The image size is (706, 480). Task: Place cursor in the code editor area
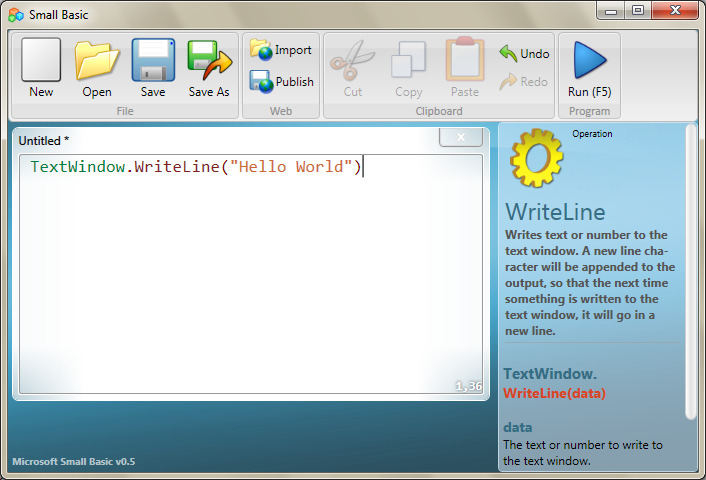[x=251, y=274]
